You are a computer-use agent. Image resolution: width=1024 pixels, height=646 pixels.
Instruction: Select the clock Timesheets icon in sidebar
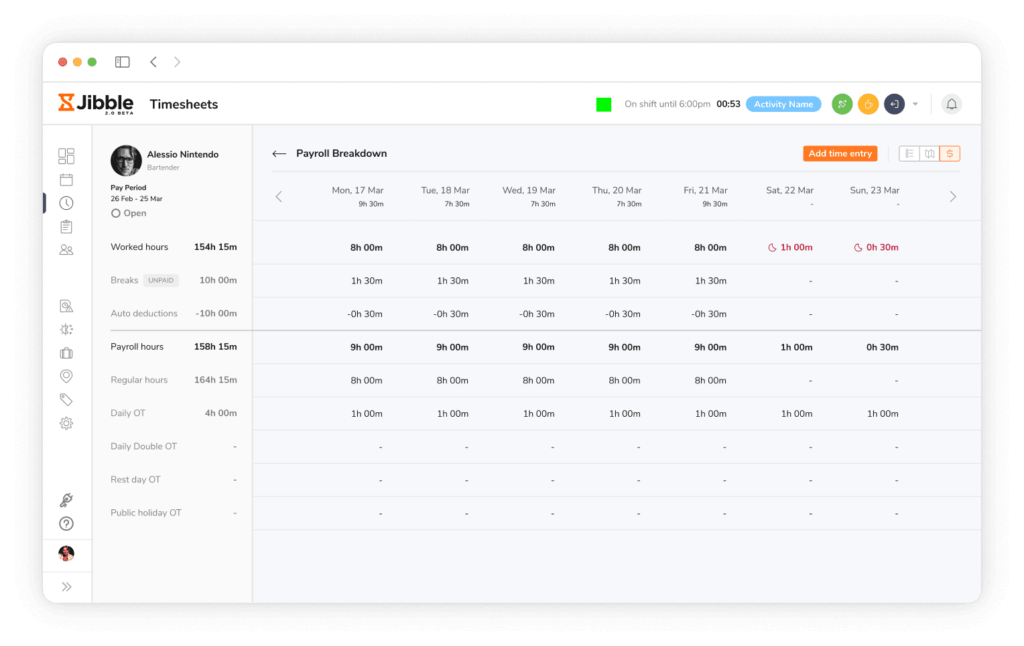[66, 202]
